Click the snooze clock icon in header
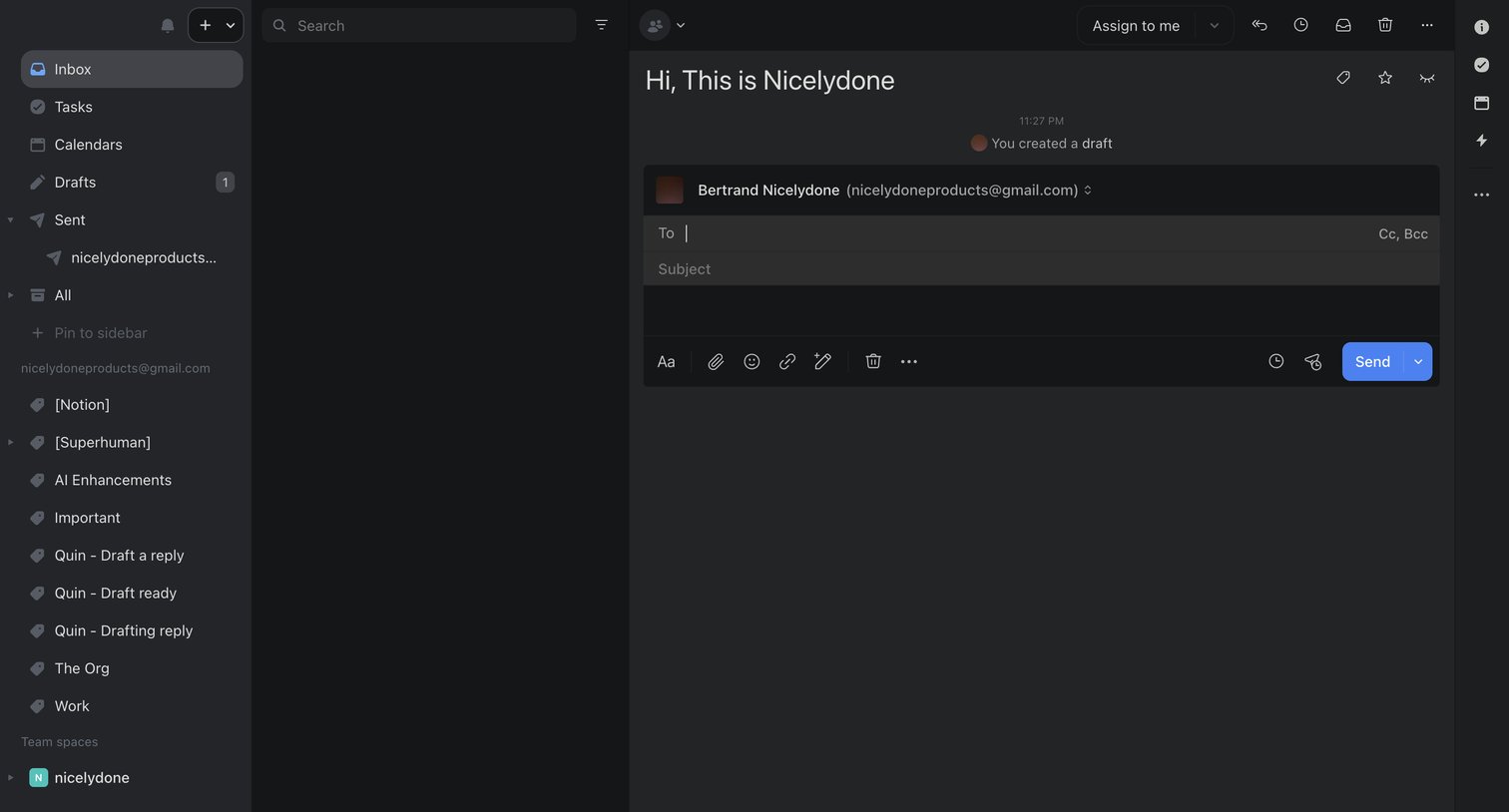The width and height of the screenshot is (1509, 812). click(1301, 25)
